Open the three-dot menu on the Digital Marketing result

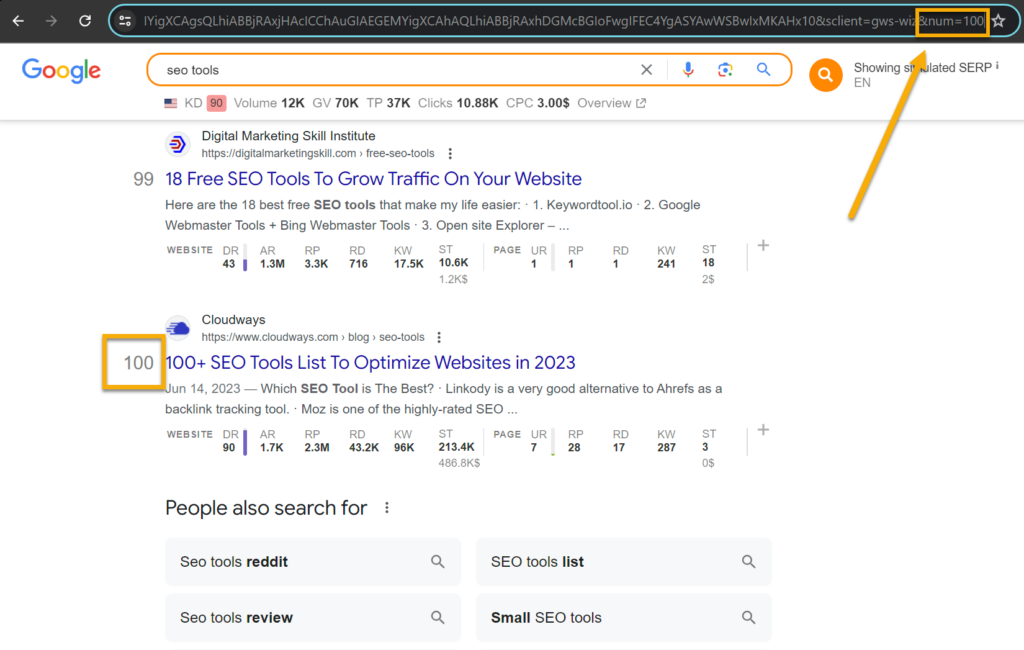pos(450,154)
